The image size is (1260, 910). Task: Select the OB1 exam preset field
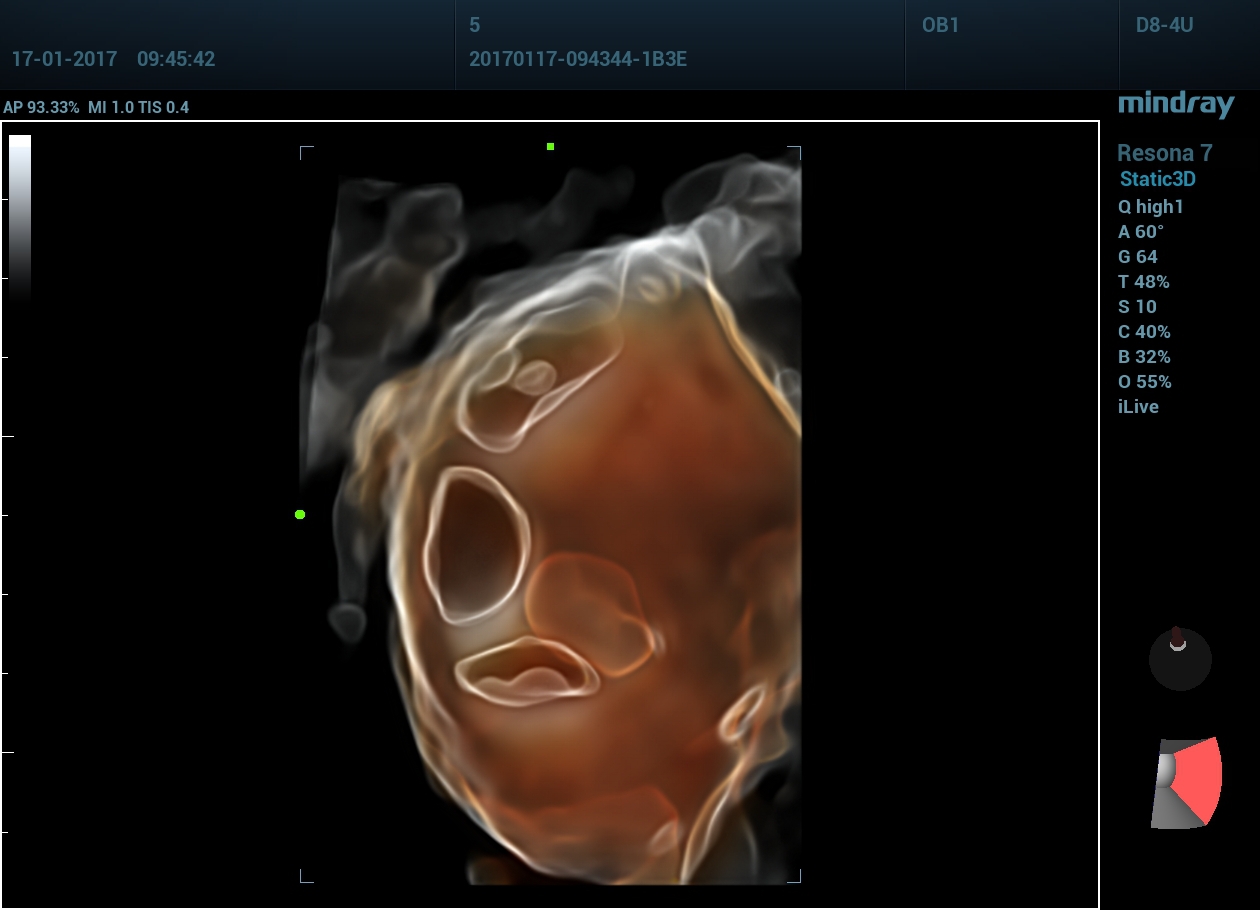(940, 26)
